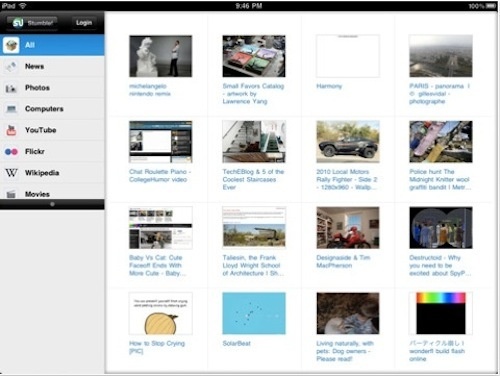Open Living naturally with pets link

(x=345, y=351)
